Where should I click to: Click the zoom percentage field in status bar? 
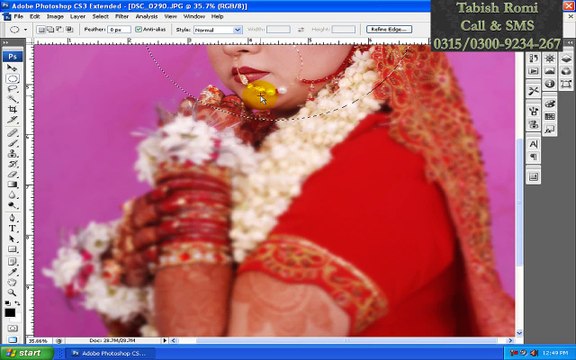coord(38,341)
